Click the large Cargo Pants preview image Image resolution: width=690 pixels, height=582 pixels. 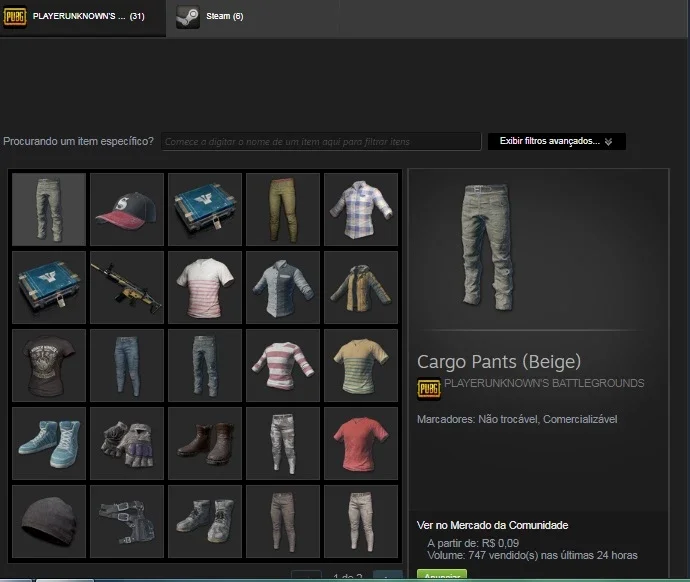[487, 247]
